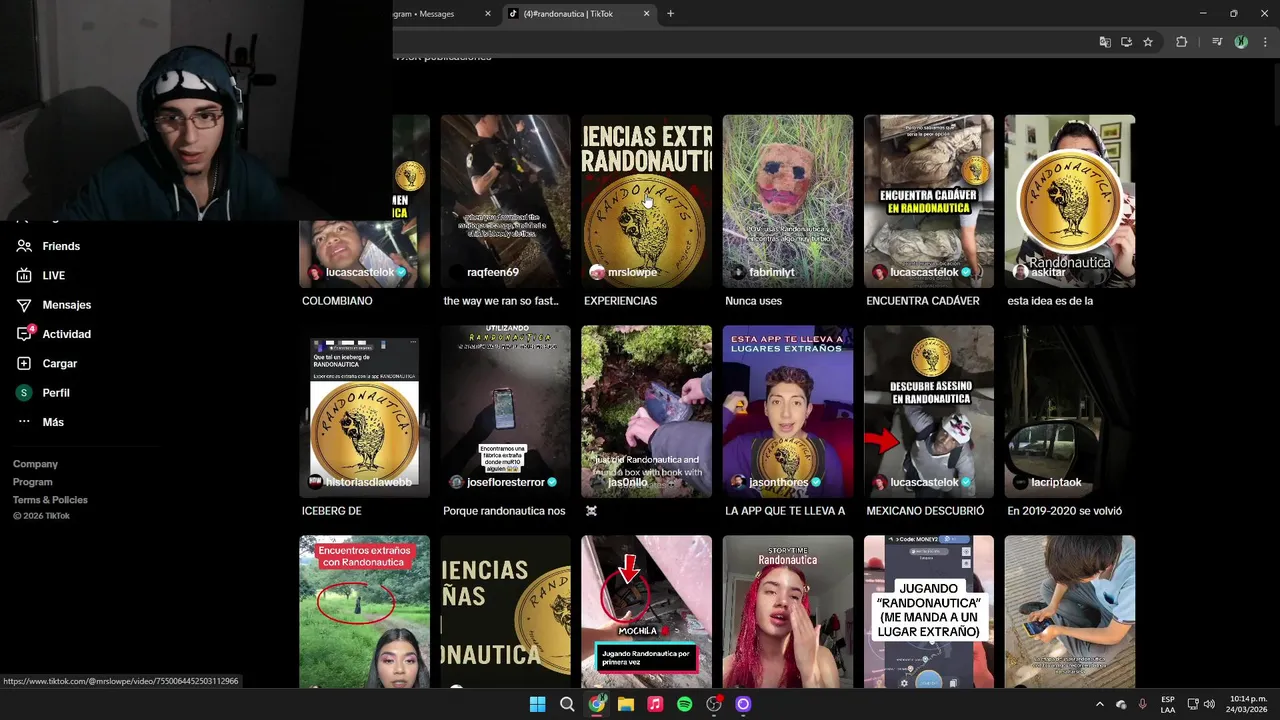Open the Terms & Policies footer link
Screen dimensions: 1280x720
point(50,500)
